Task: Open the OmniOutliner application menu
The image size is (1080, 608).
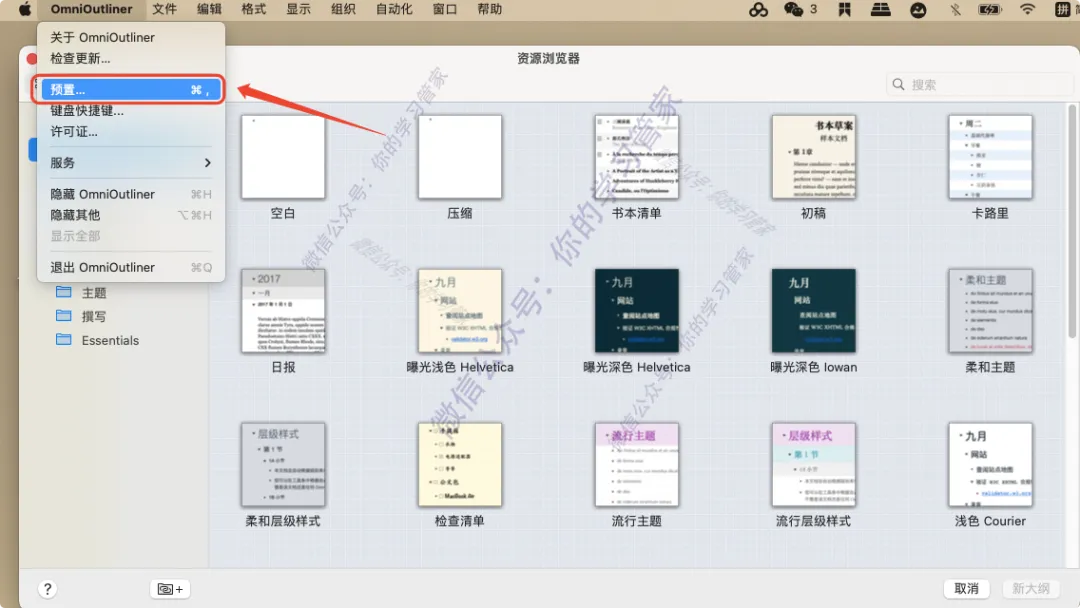Action: (91, 9)
